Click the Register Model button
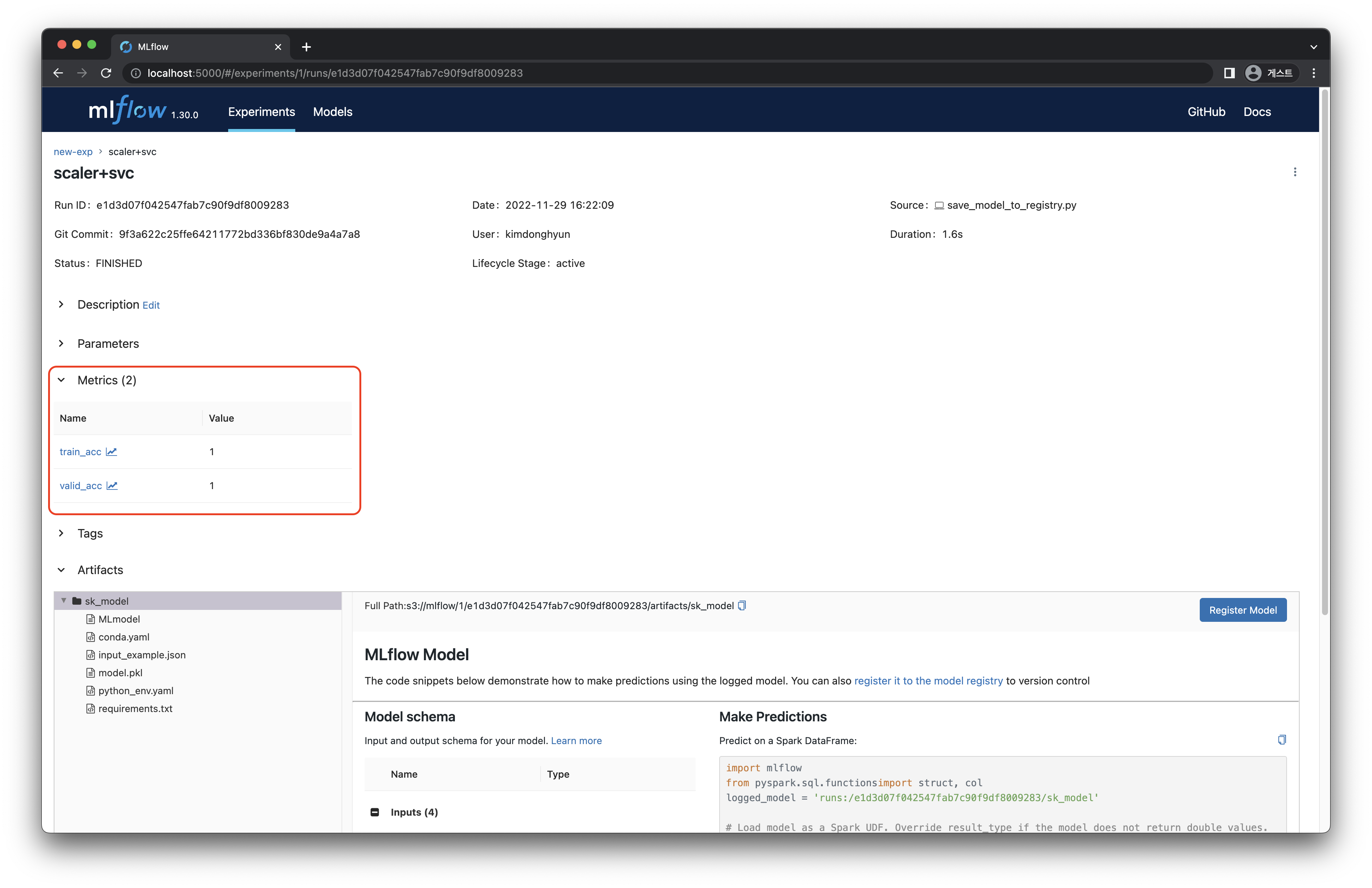The image size is (1372, 888). (1243, 610)
